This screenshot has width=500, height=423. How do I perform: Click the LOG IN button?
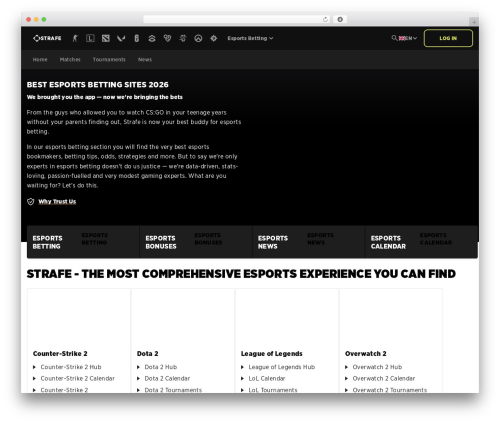point(448,38)
